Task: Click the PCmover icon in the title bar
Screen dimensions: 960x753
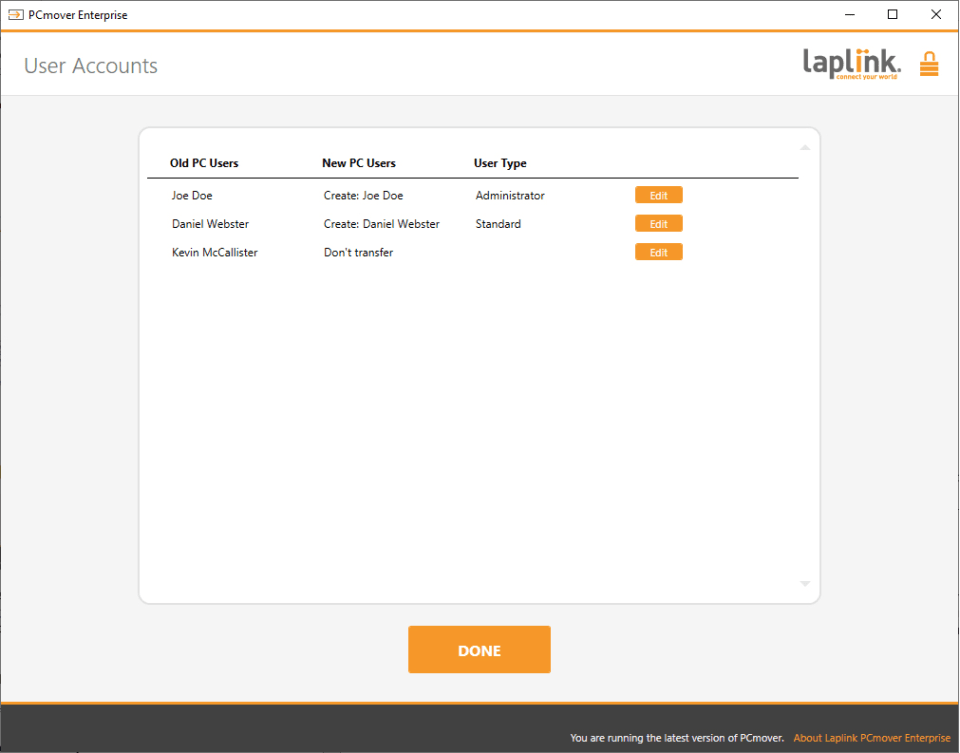Action: 15,15
